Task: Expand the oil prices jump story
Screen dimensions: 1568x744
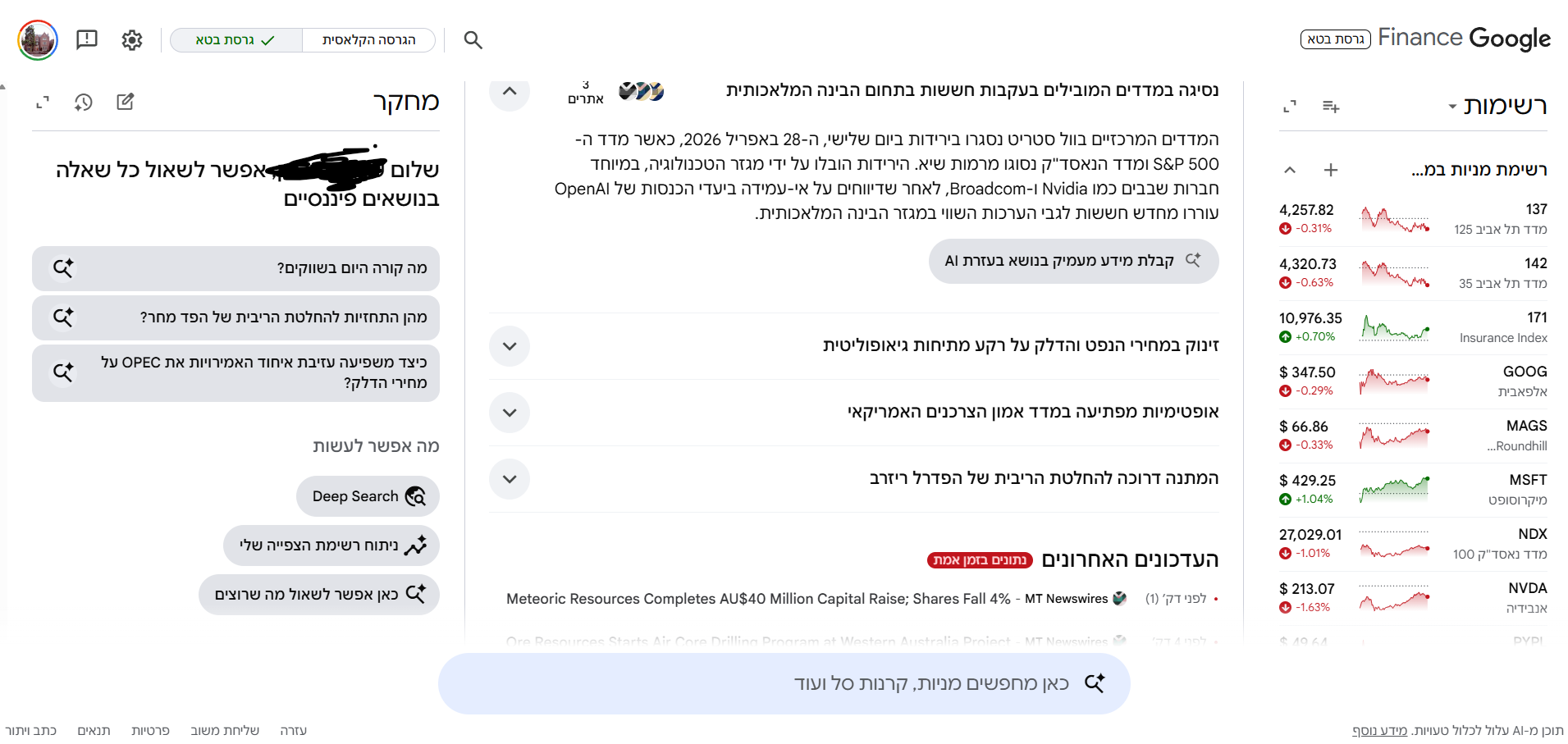Action: click(510, 346)
